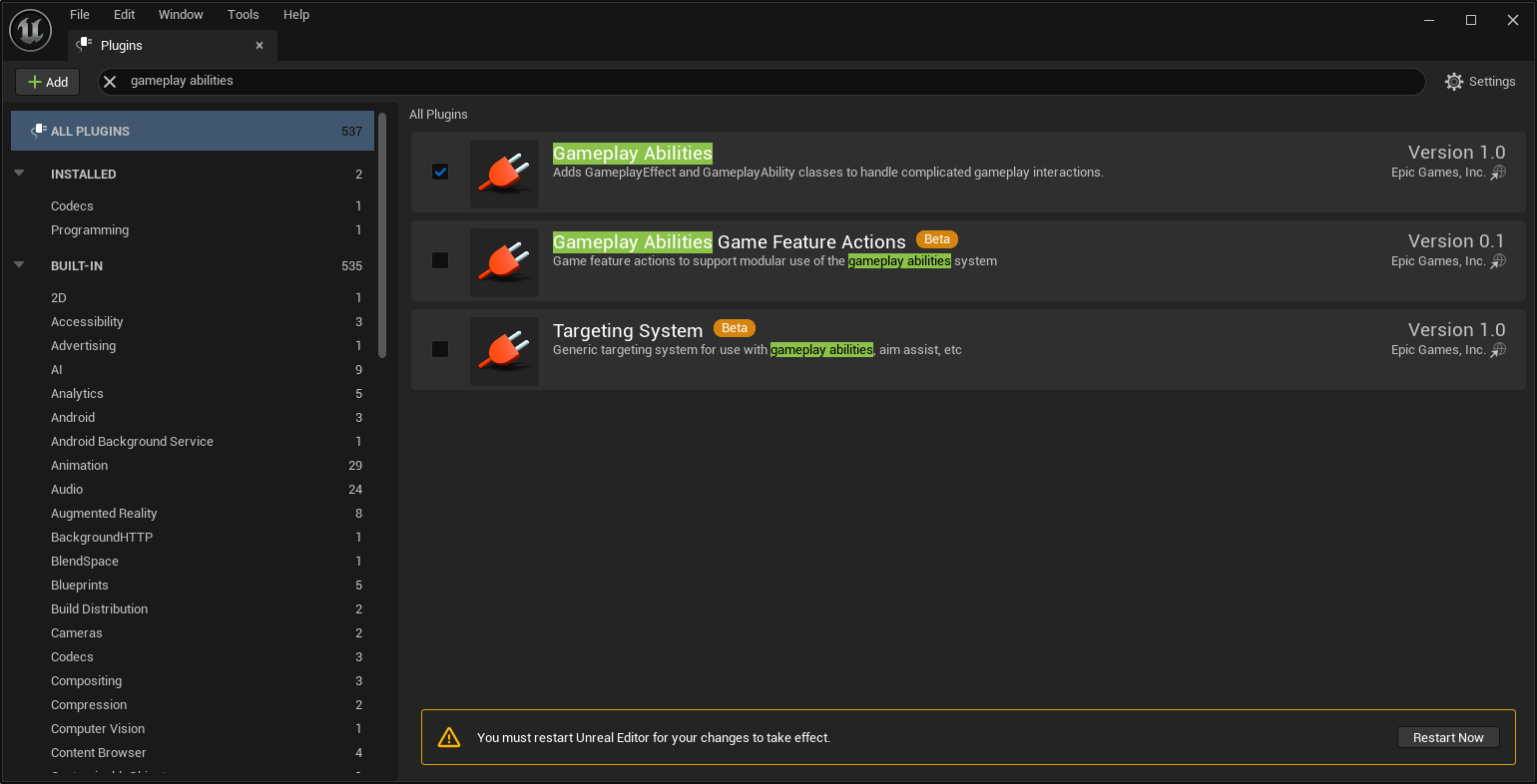Click Restart Now button

pyautogui.click(x=1448, y=737)
